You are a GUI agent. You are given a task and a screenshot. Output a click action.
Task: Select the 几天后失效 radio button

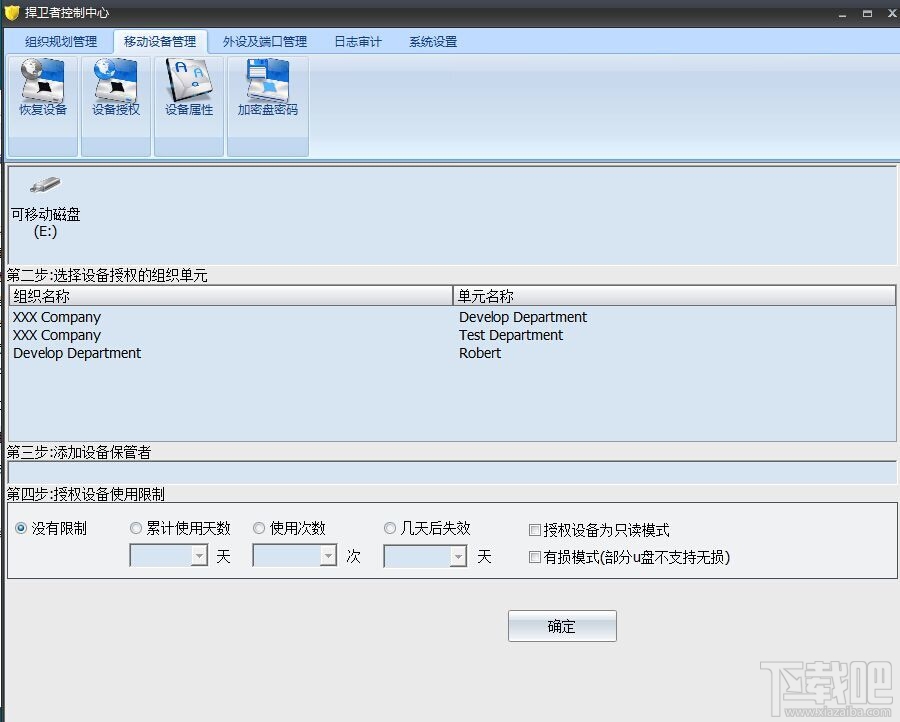click(x=390, y=528)
